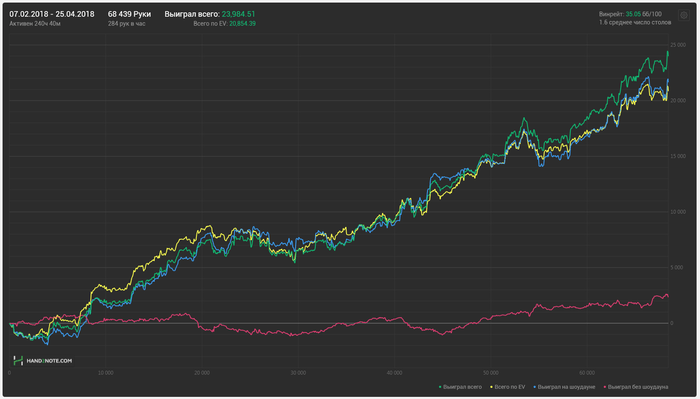The image size is (700, 399).
Task: Toggle the green "Выиграл всего" legend series
Action: click(x=460, y=387)
